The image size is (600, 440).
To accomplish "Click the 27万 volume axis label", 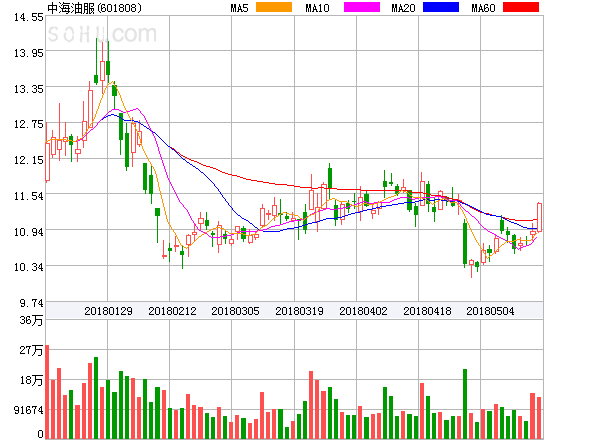I will (31, 350).
